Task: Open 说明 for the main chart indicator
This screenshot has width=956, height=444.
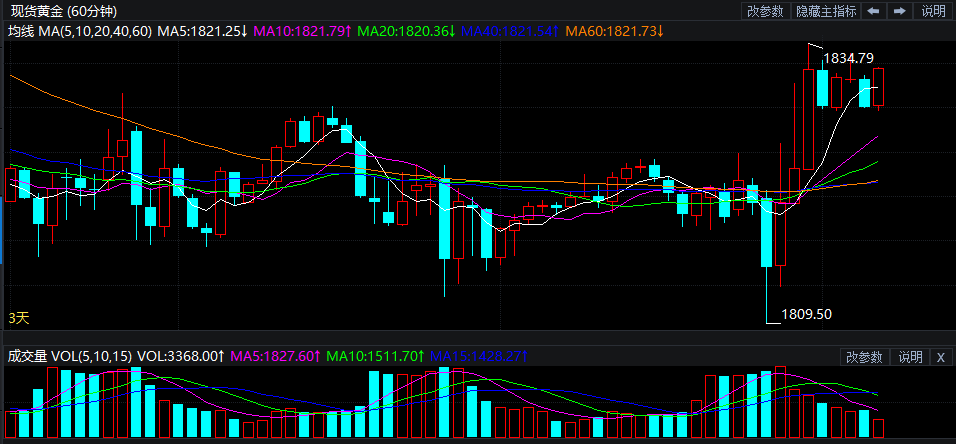Action: (x=933, y=11)
